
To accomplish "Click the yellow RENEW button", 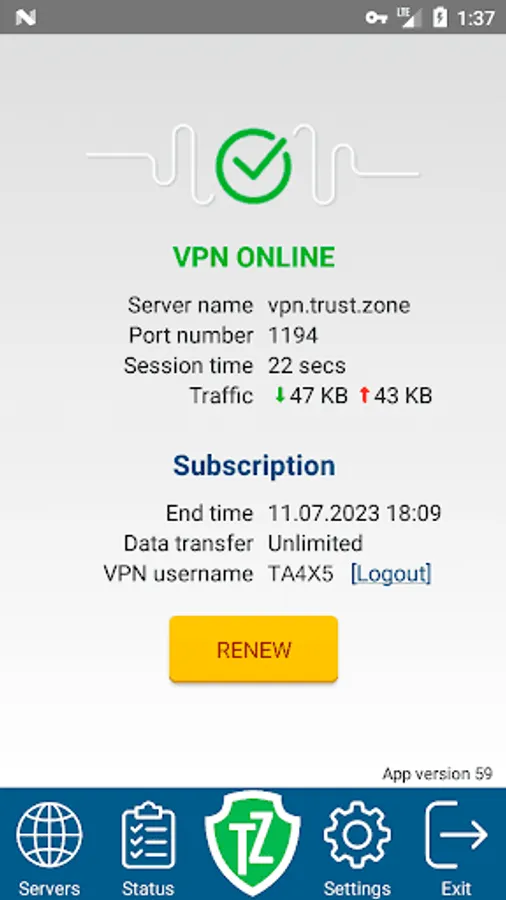I will tap(253, 649).
